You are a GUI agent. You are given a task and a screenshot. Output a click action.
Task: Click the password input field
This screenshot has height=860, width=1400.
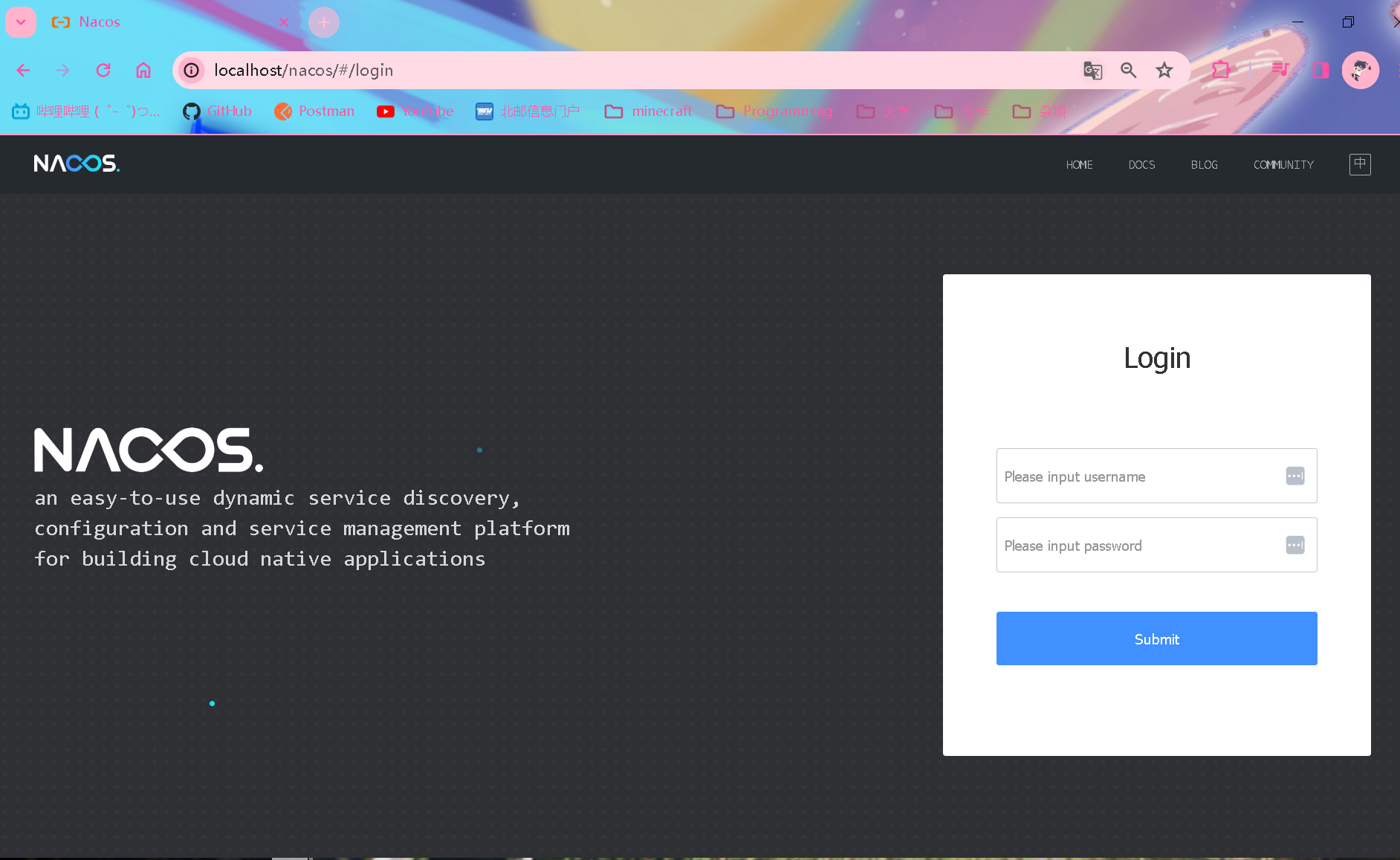(1156, 545)
